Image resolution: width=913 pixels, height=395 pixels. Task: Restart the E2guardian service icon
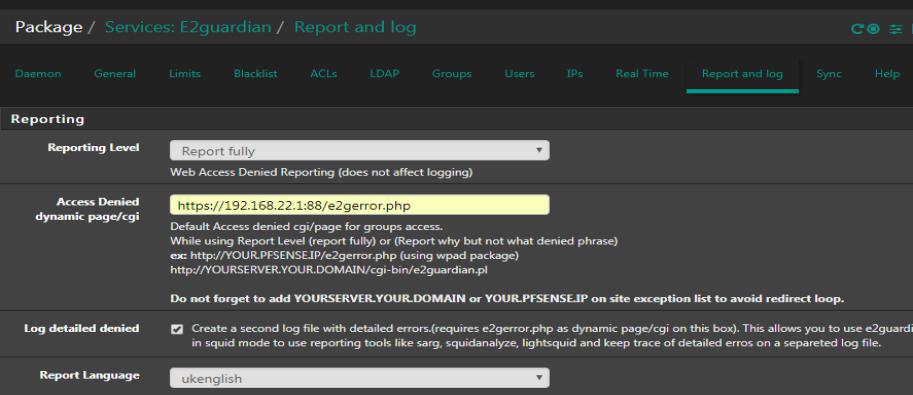point(857,29)
